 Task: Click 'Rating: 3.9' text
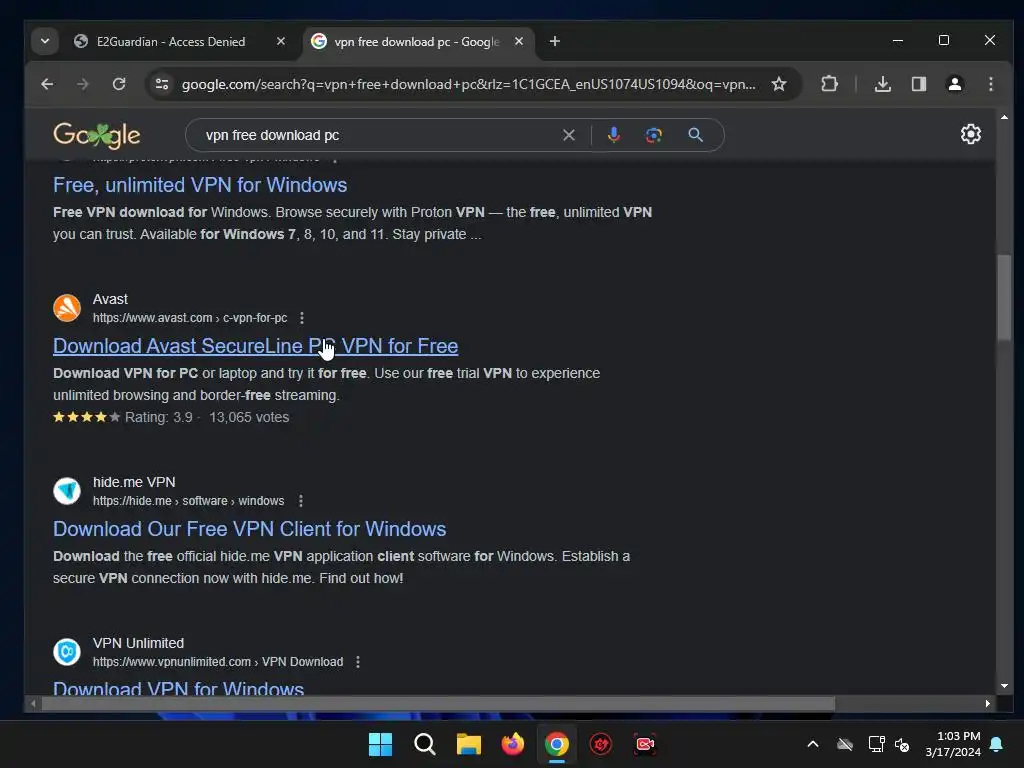(x=159, y=417)
